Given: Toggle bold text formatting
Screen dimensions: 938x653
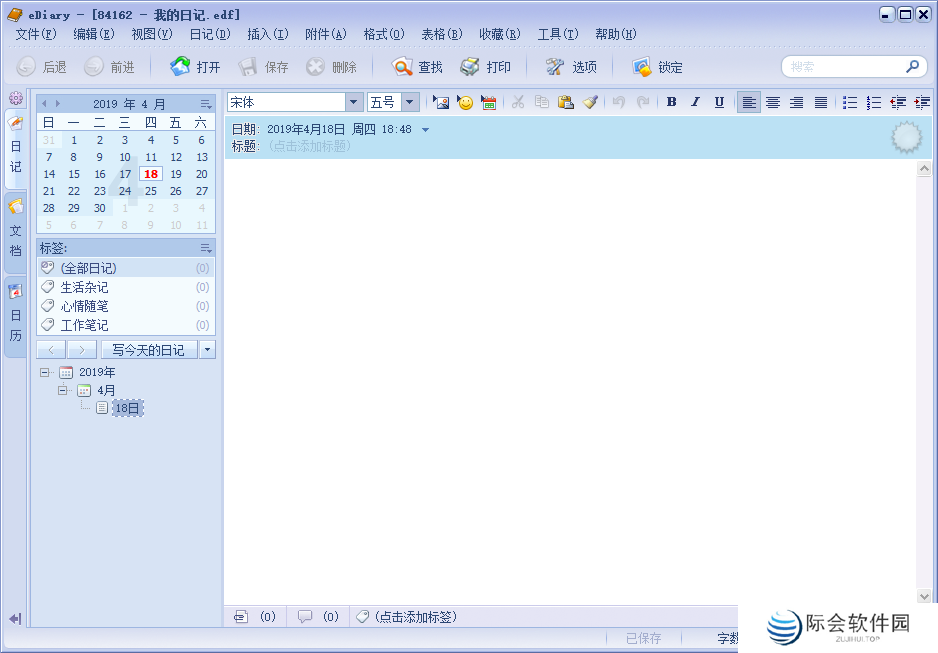Looking at the screenshot, I should tap(671, 102).
